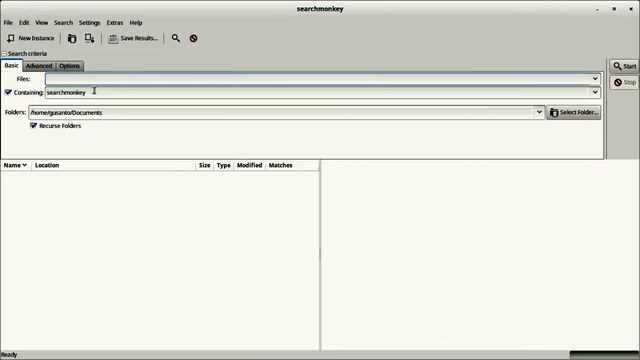Image resolution: width=640 pixels, height=360 pixels.
Task: Switch to the Basic tab
Action: (x=11, y=66)
